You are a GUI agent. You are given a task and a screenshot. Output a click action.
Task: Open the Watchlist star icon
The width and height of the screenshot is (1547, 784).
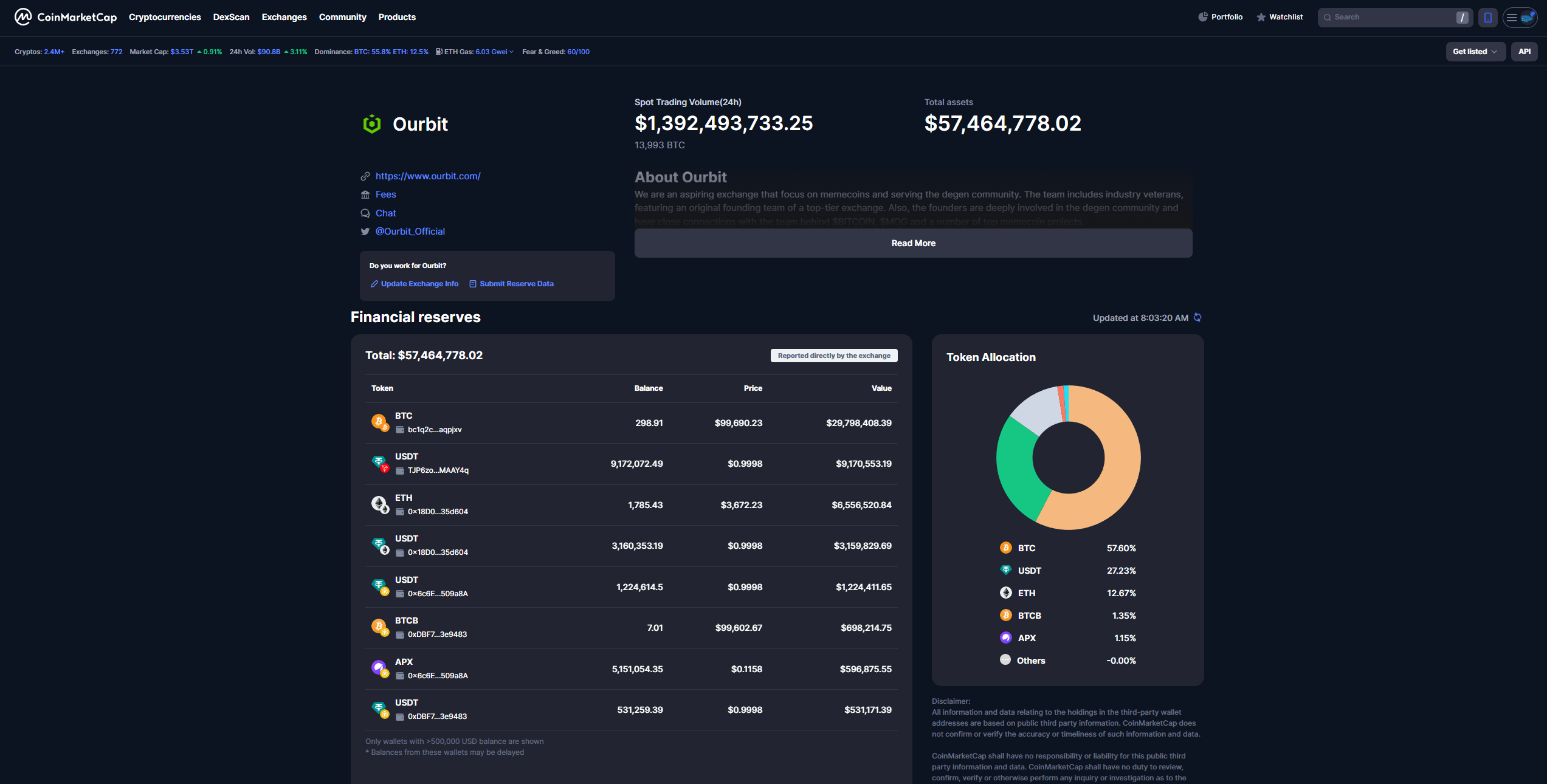coord(1261,17)
